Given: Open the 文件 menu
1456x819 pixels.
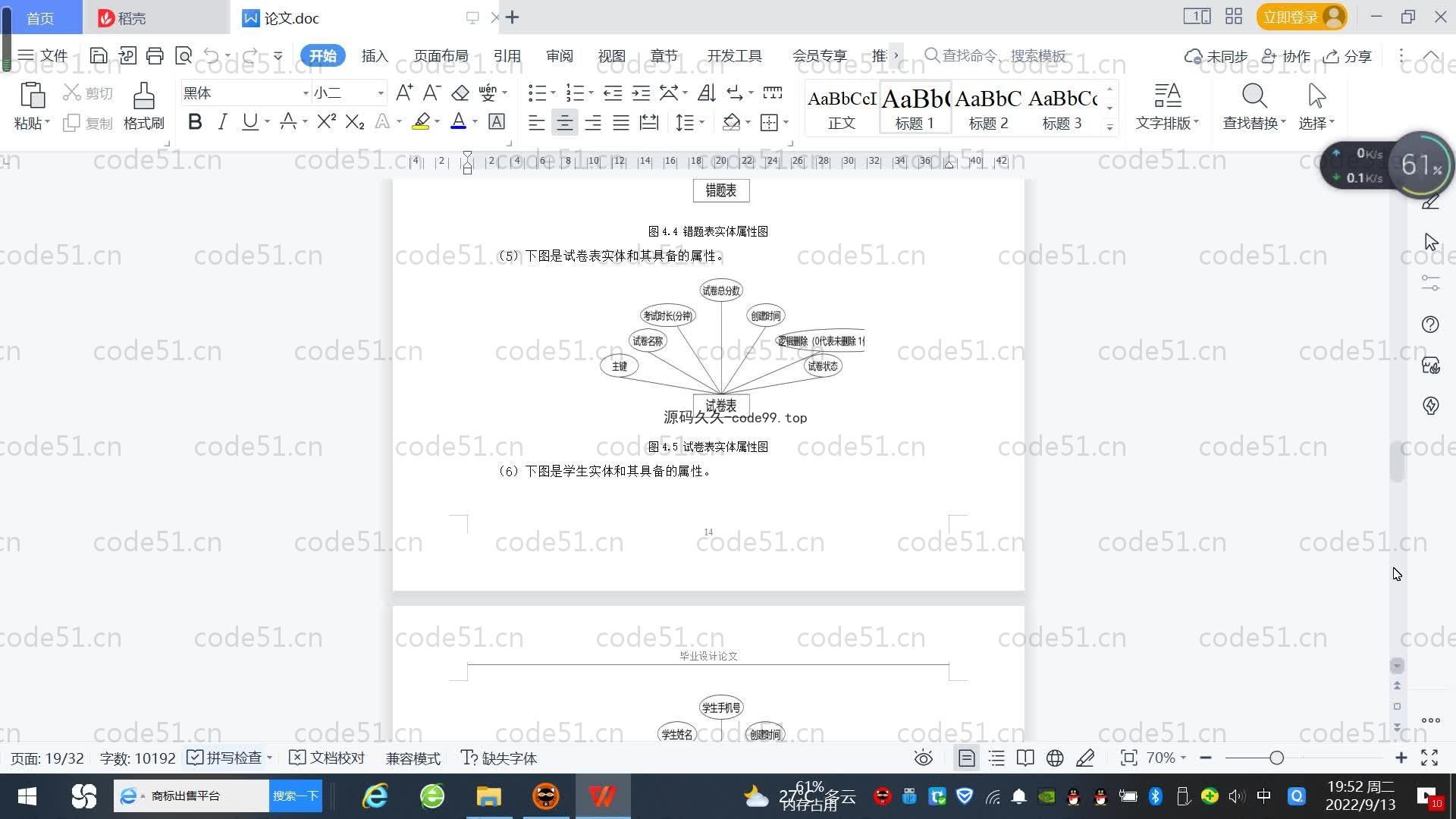Looking at the screenshot, I should (x=43, y=55).
